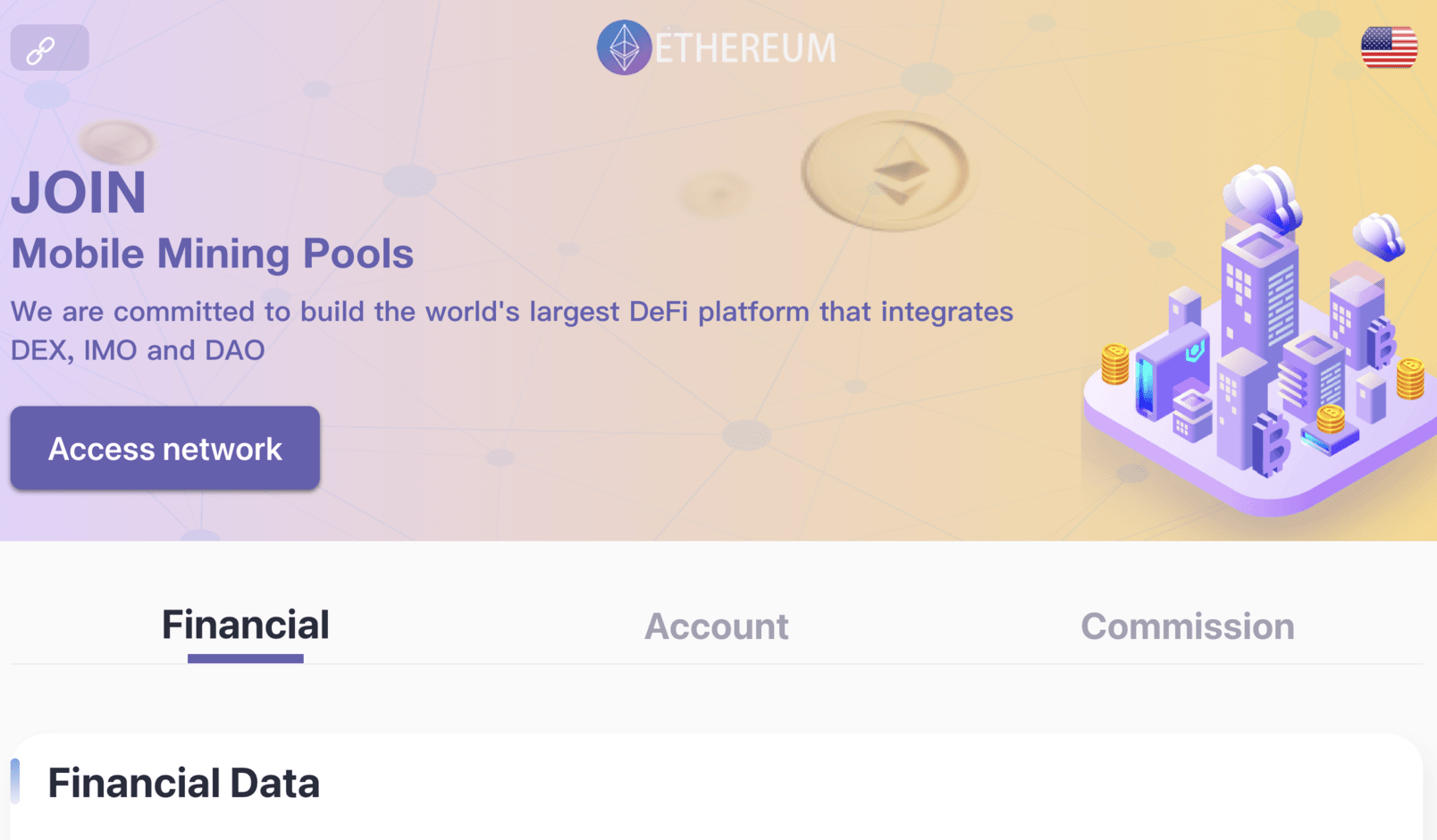The image size is (1437, 840).
Task: Click the DeFi platform description text
Action: [512, 331]
